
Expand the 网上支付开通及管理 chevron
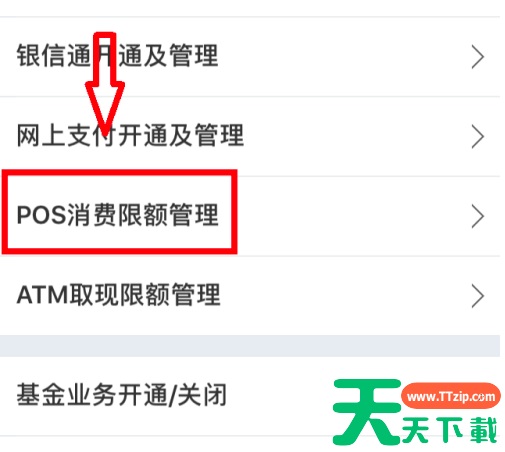tap(478, 136)
